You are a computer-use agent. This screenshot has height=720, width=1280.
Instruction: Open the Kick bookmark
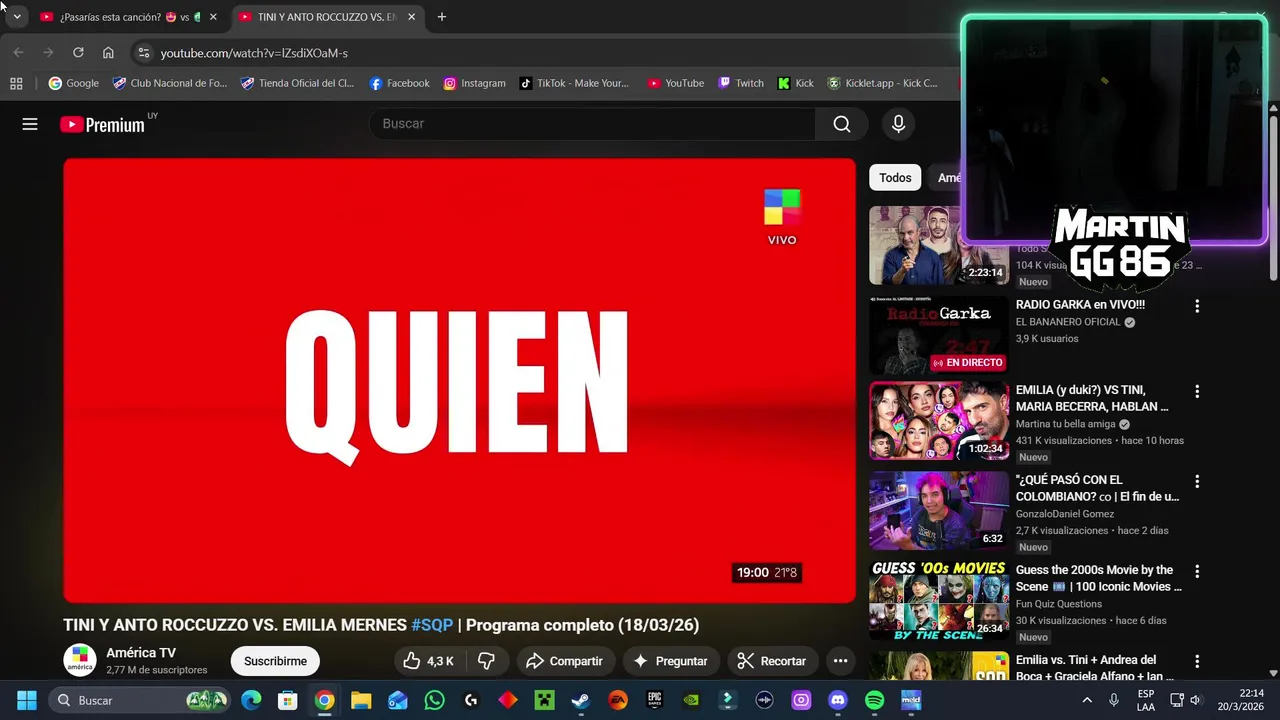pos(796,84)
